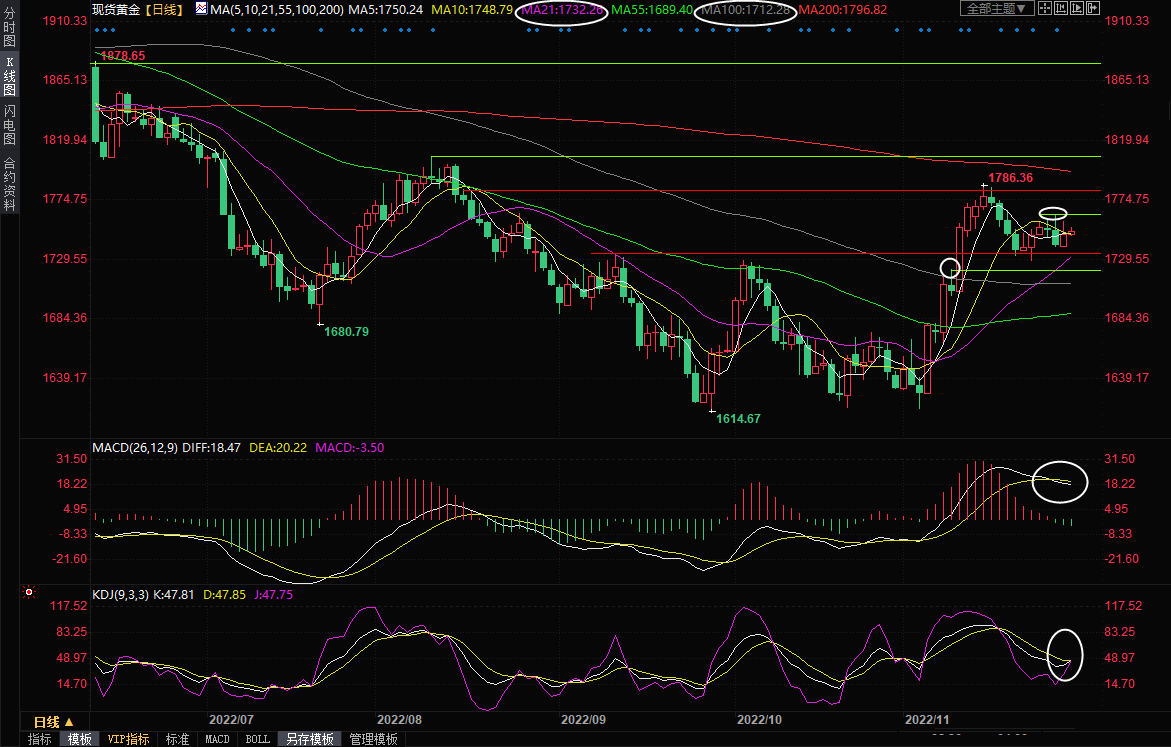
Task: Expand the 日线 period selector
Action: click(54, 722)
